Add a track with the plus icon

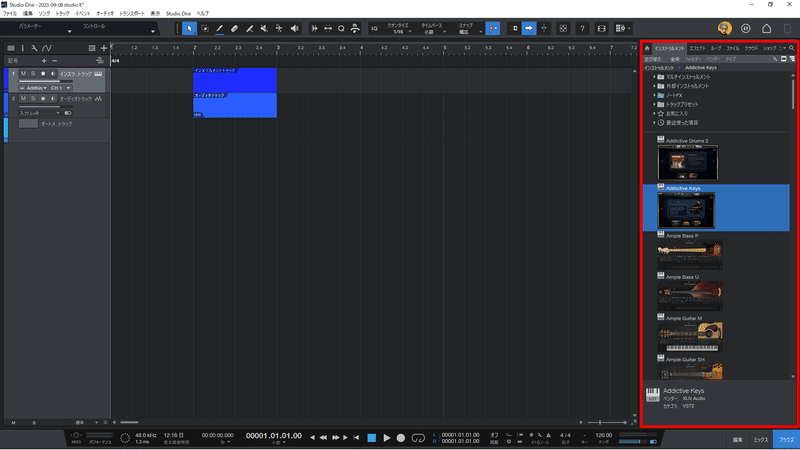pos(104,48)
